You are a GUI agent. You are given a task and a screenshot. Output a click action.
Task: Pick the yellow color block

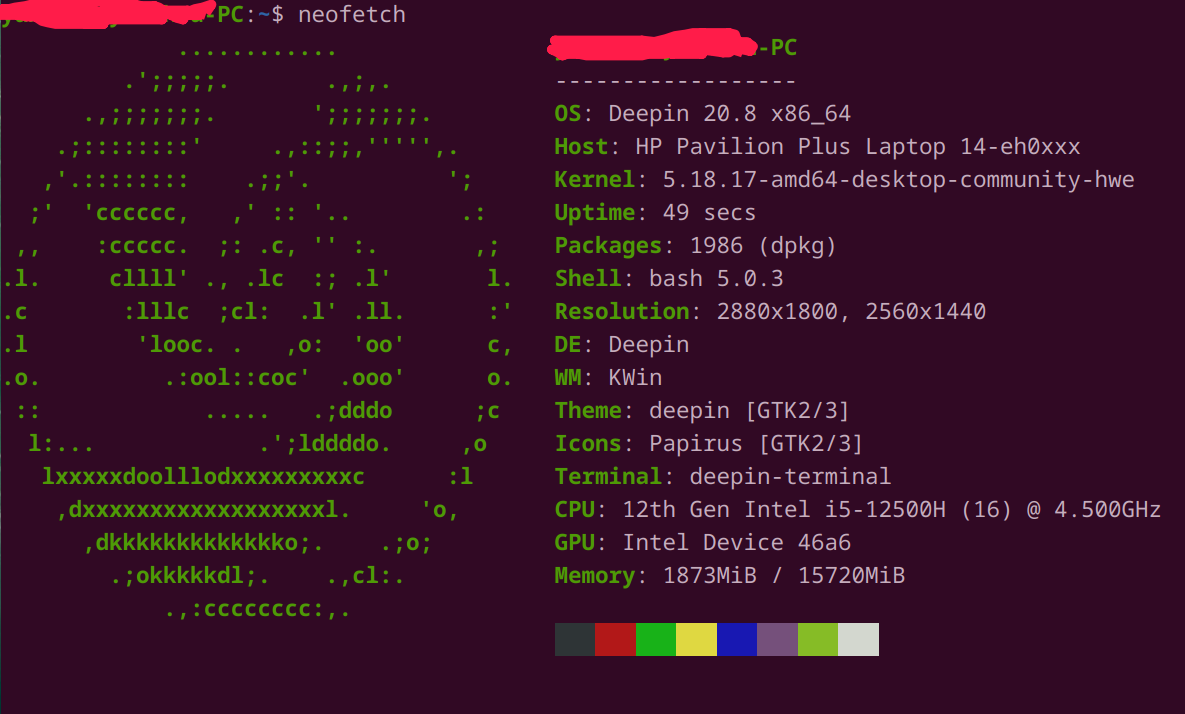(697, 639)
